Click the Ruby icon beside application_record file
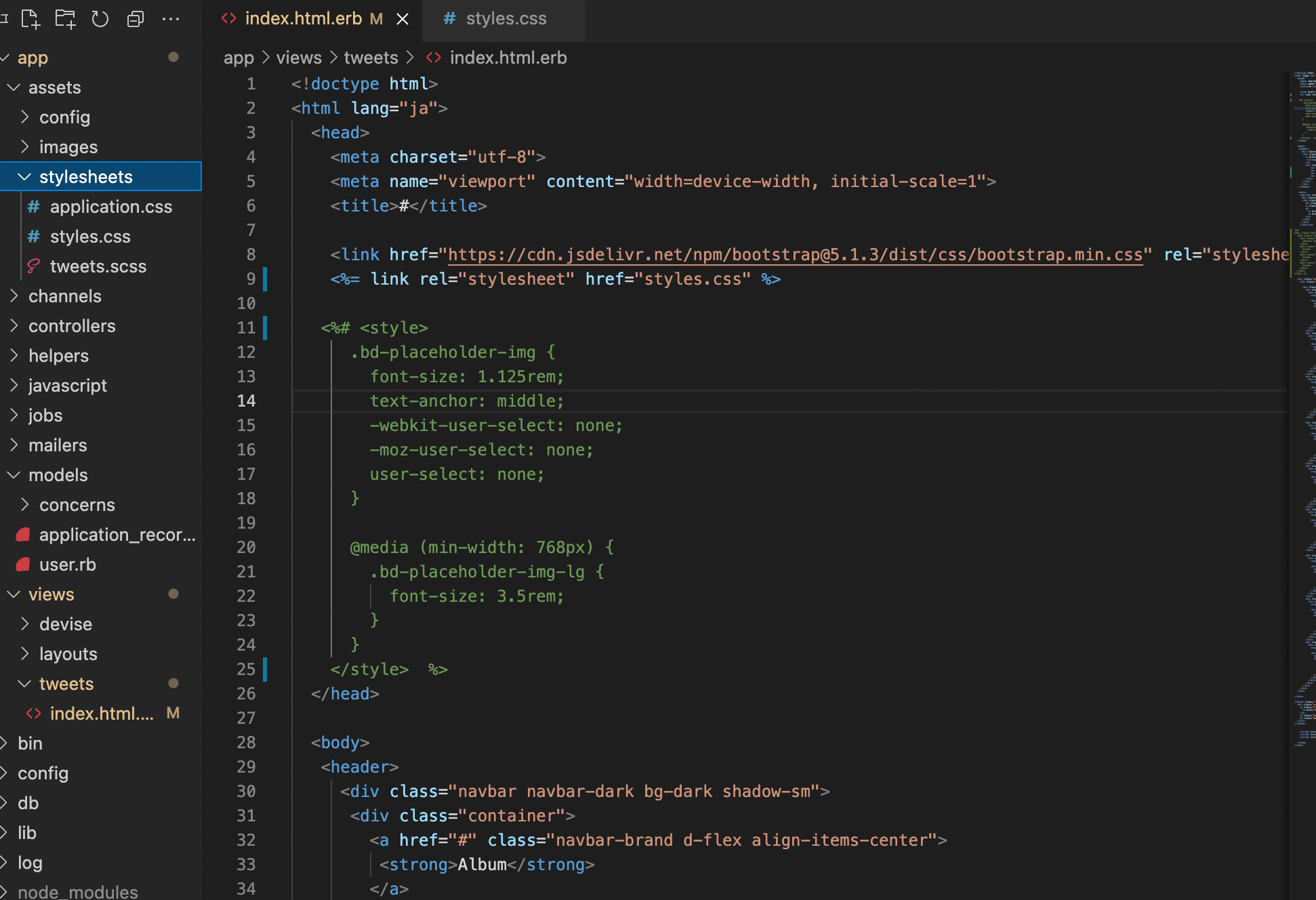The image size is (1316, 900). click(x=22, y=535)
